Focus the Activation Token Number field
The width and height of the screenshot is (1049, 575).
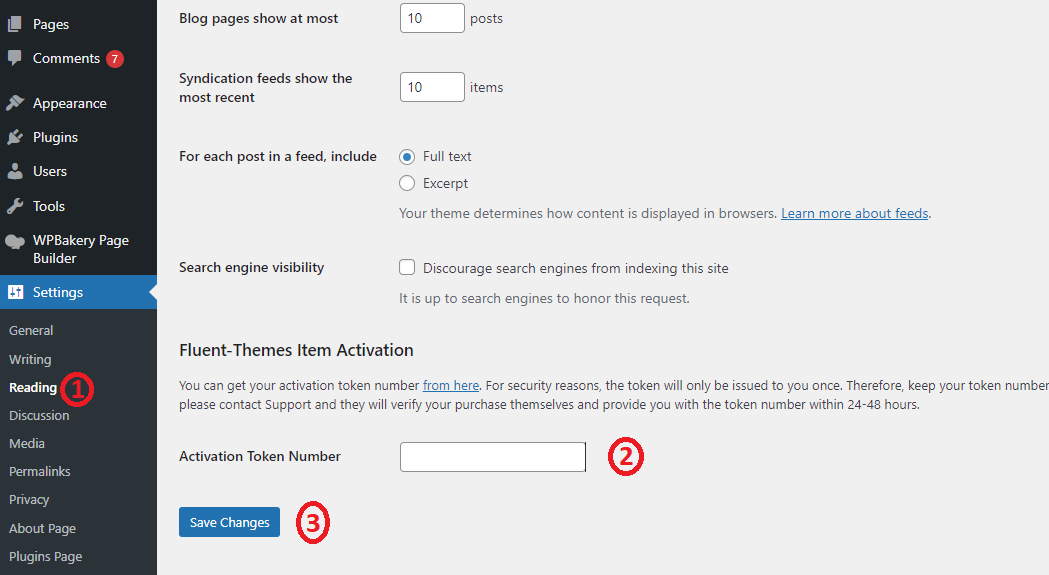(x=492, y=457)
